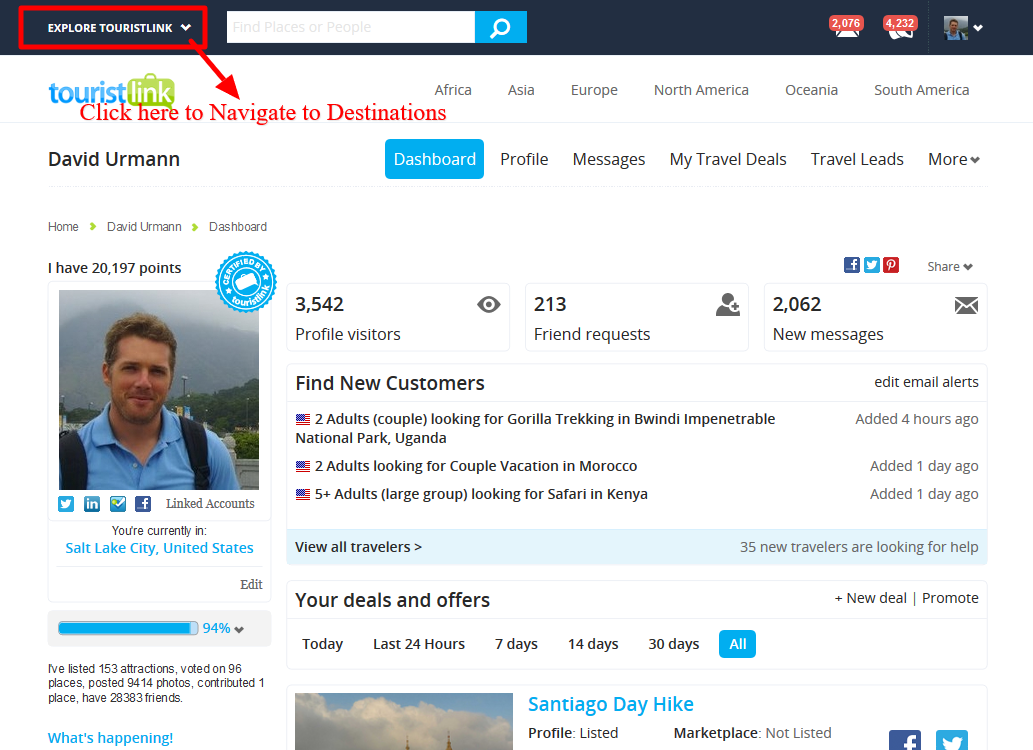Click the Promote link

pos(951,598)
